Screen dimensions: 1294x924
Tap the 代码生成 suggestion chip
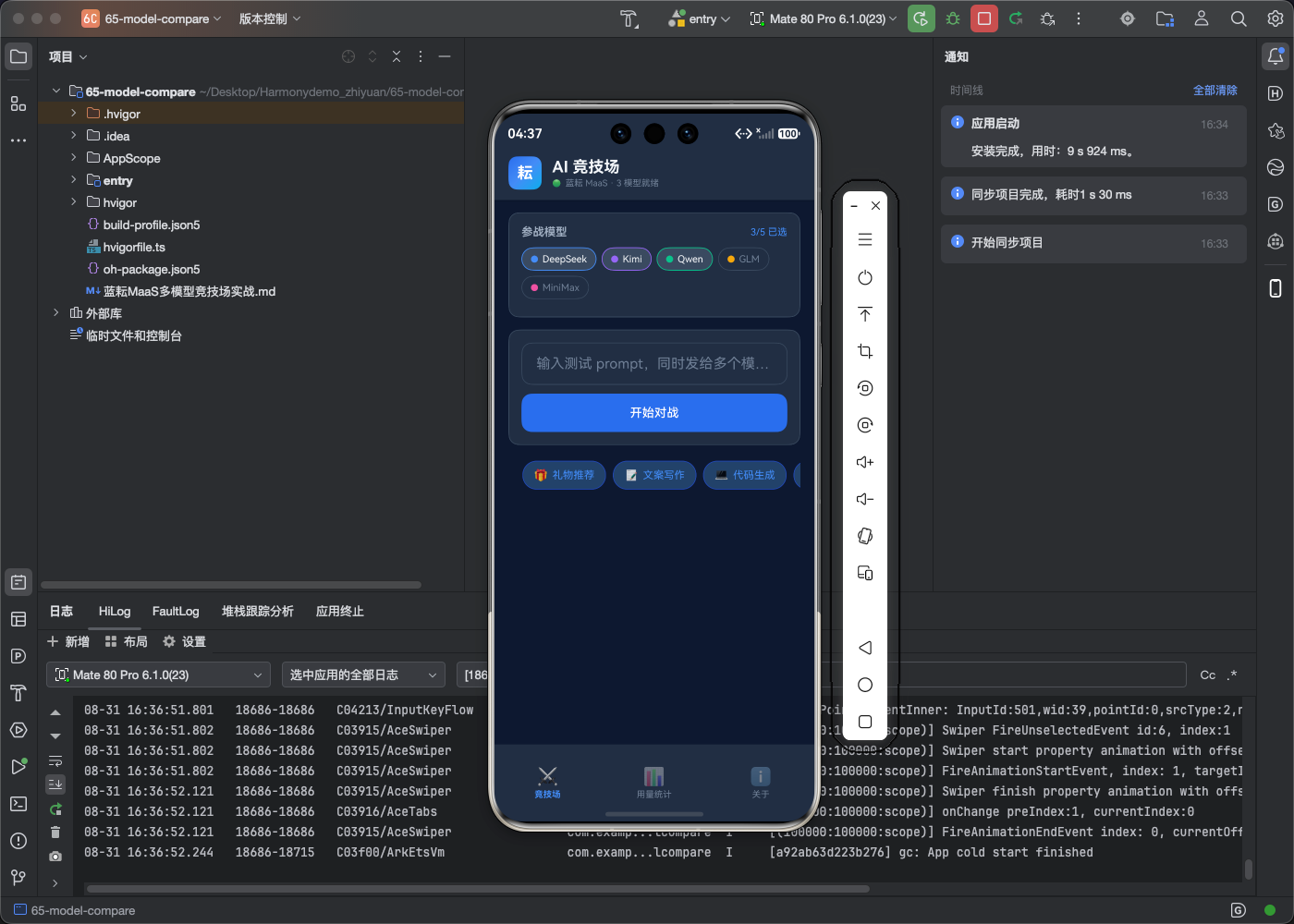click(x=745, y=475)
